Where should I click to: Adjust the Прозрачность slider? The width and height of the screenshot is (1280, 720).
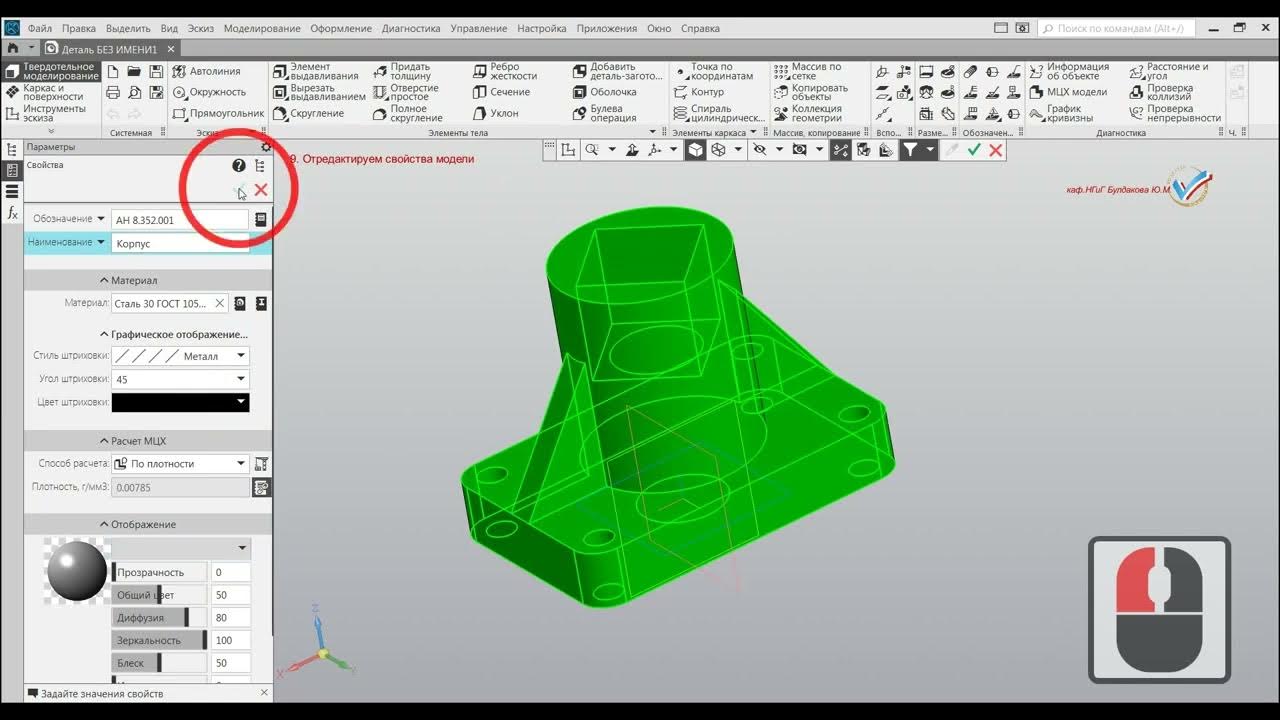pyautogui.click(x=160, y=572)
